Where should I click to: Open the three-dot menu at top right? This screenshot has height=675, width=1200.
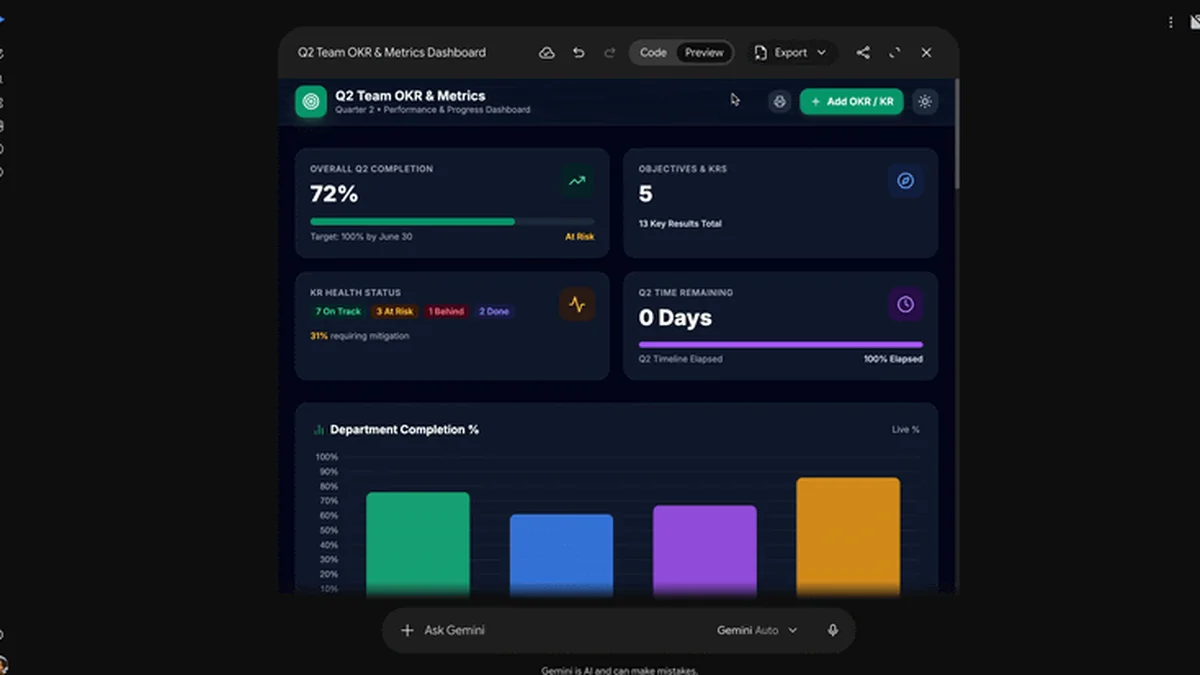[1171, 22]
